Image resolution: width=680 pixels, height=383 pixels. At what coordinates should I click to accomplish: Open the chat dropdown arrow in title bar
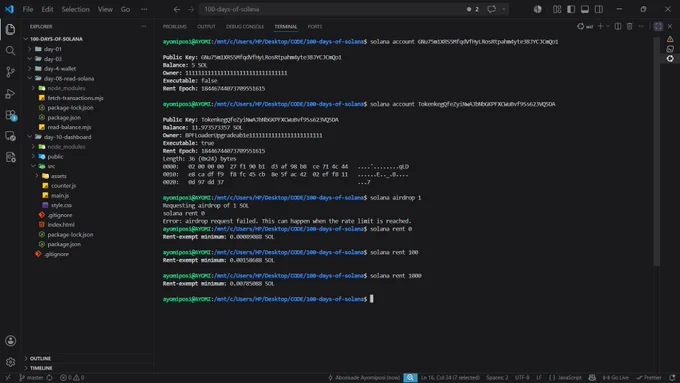click(x=503, y=9)
